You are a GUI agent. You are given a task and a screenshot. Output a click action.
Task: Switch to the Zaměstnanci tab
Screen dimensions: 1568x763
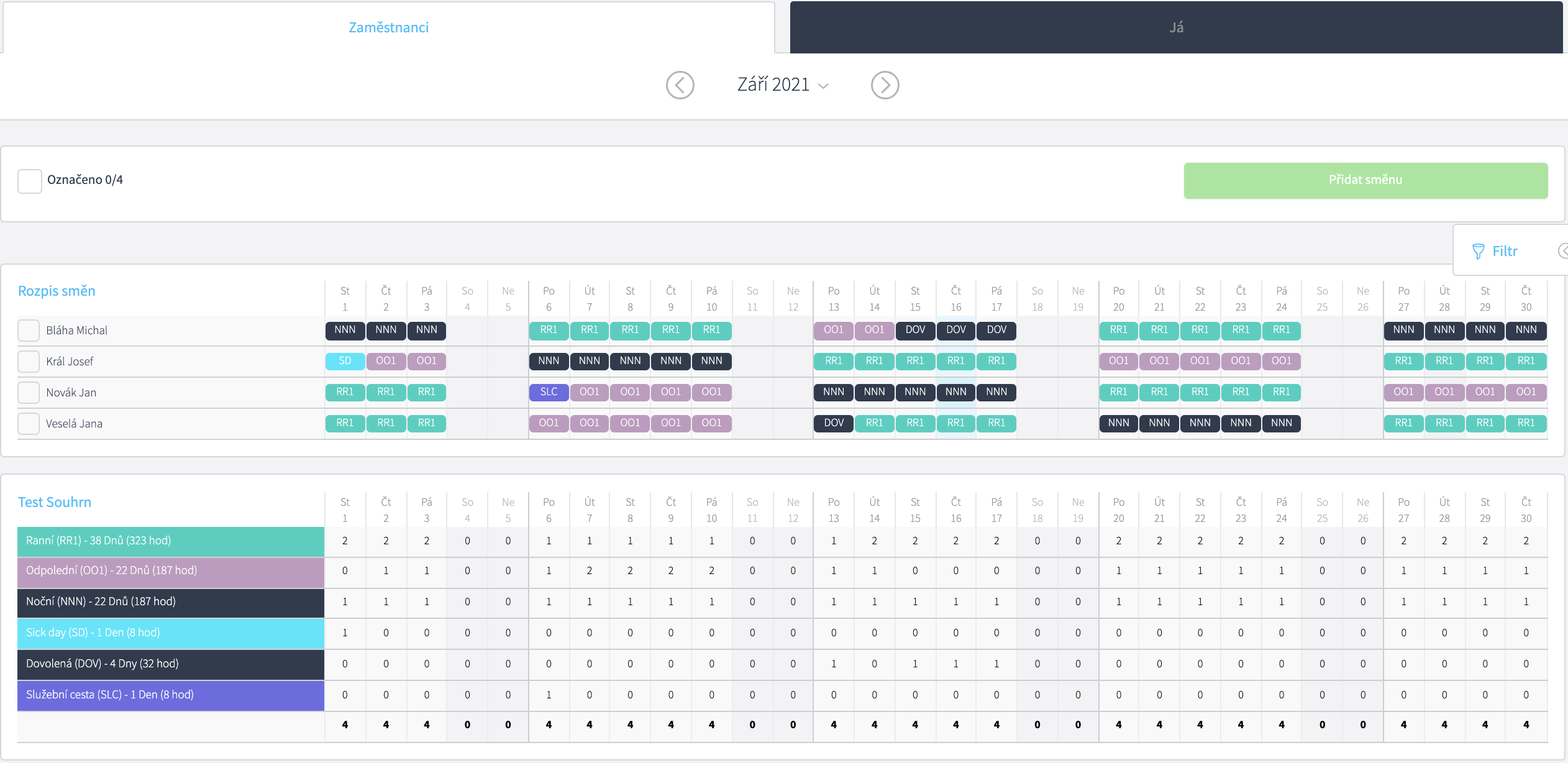click(388, 27)
